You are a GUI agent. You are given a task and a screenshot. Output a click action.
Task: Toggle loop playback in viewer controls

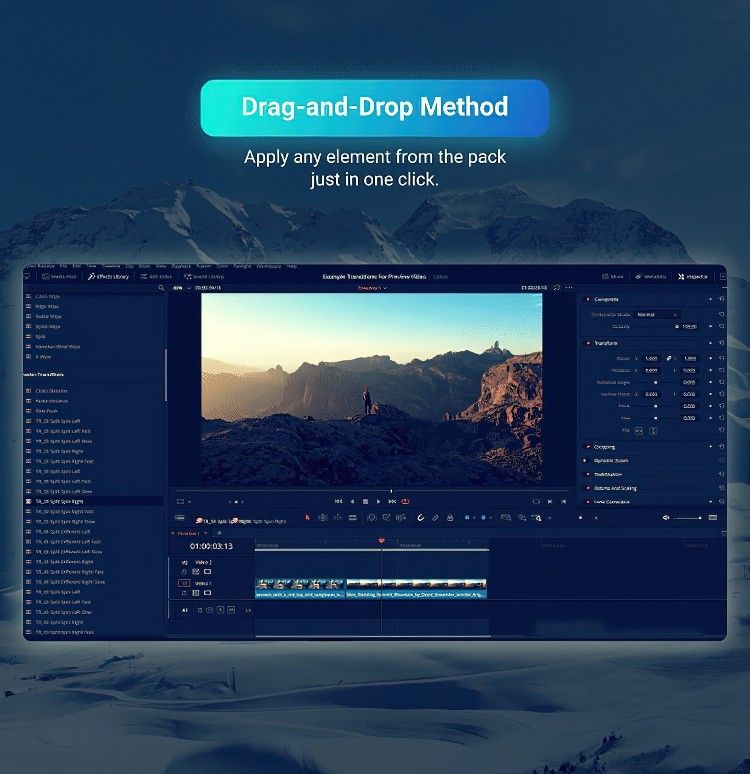click(x=404, y=501)
